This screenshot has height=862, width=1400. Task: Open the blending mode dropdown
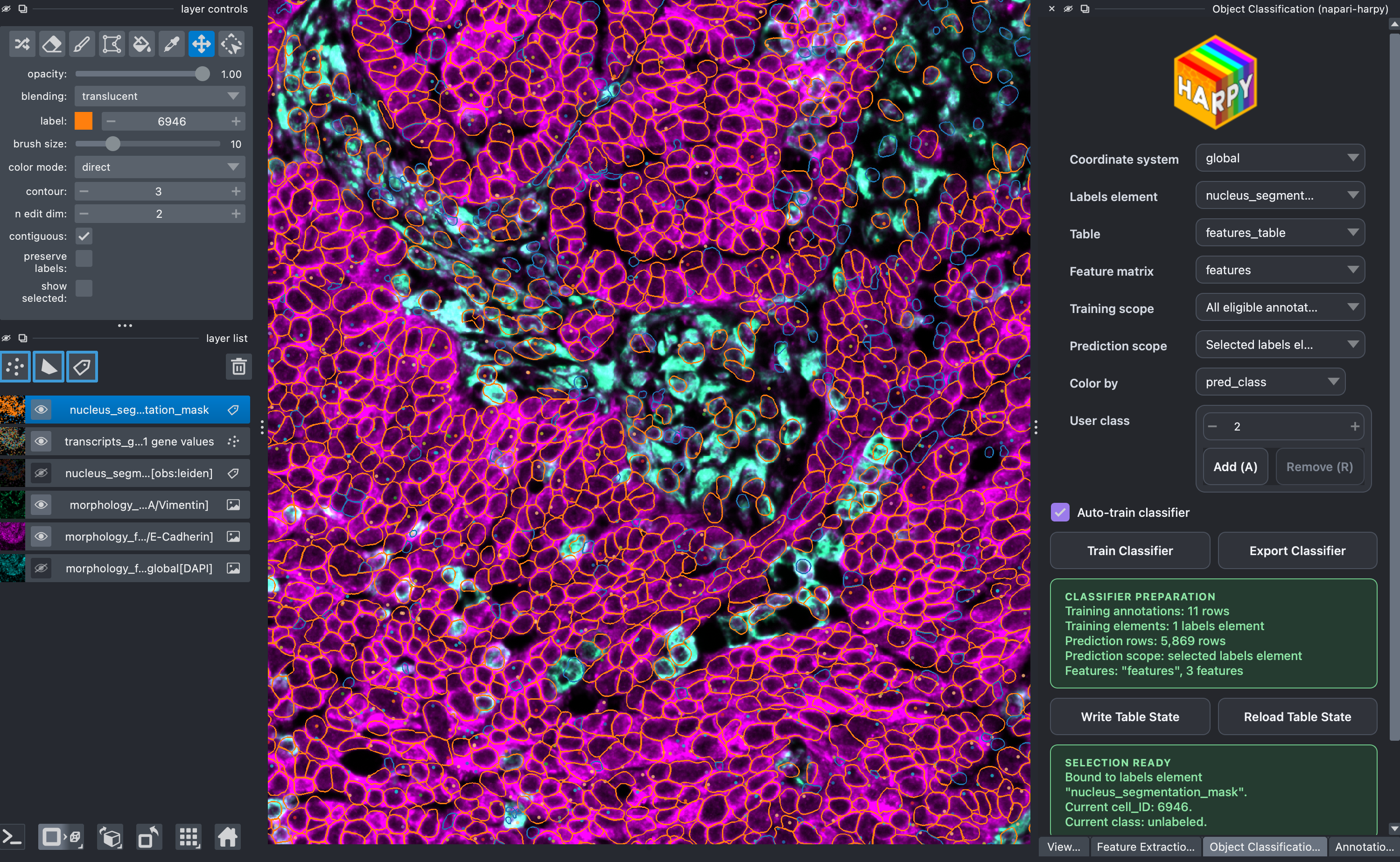(x=160, y=96)
